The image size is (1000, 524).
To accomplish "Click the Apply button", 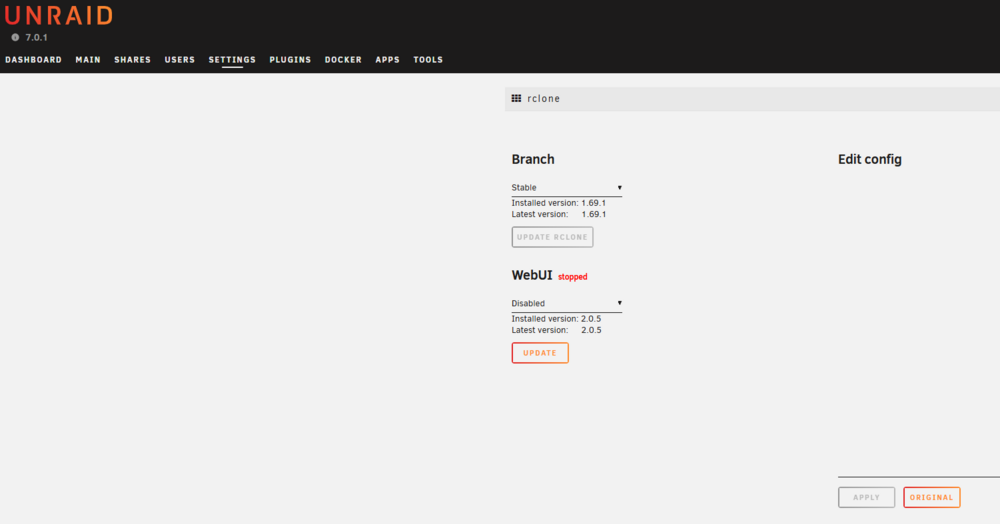I will pos(867,497).
